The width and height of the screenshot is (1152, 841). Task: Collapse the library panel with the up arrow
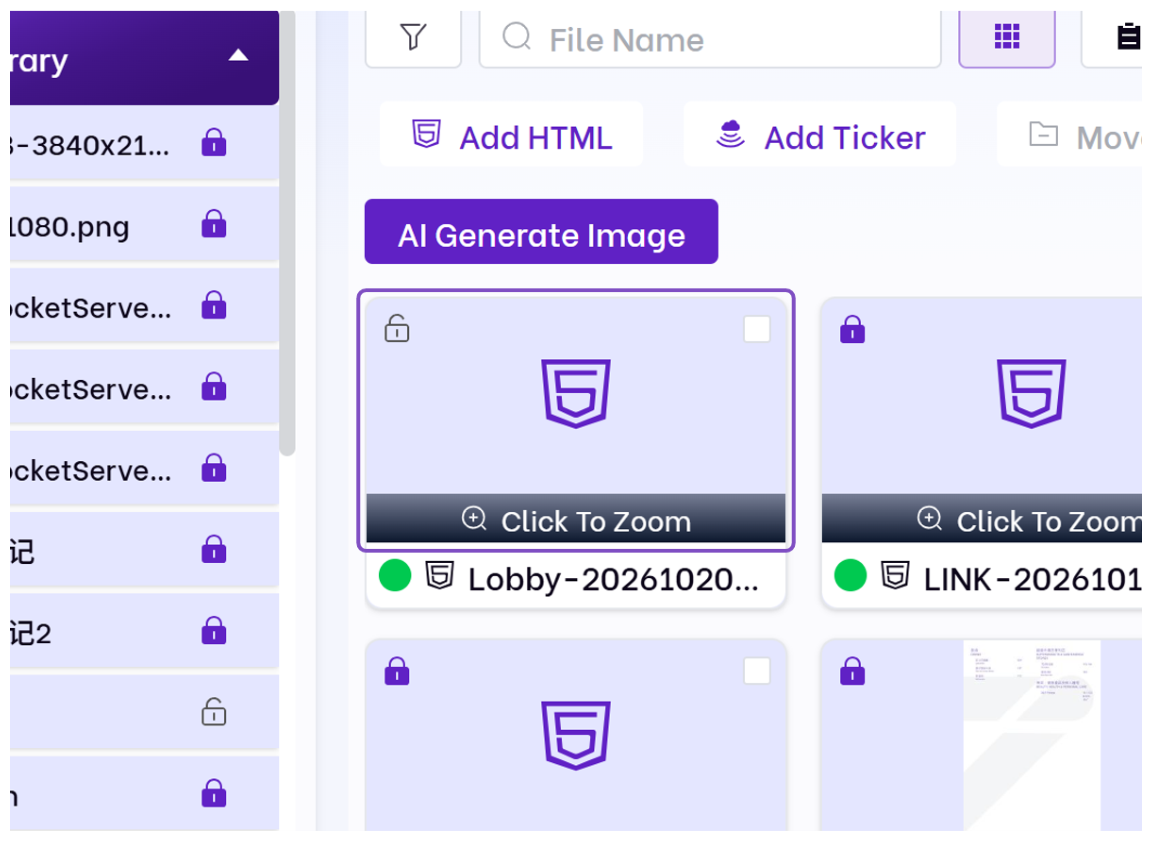pos(238,56)
